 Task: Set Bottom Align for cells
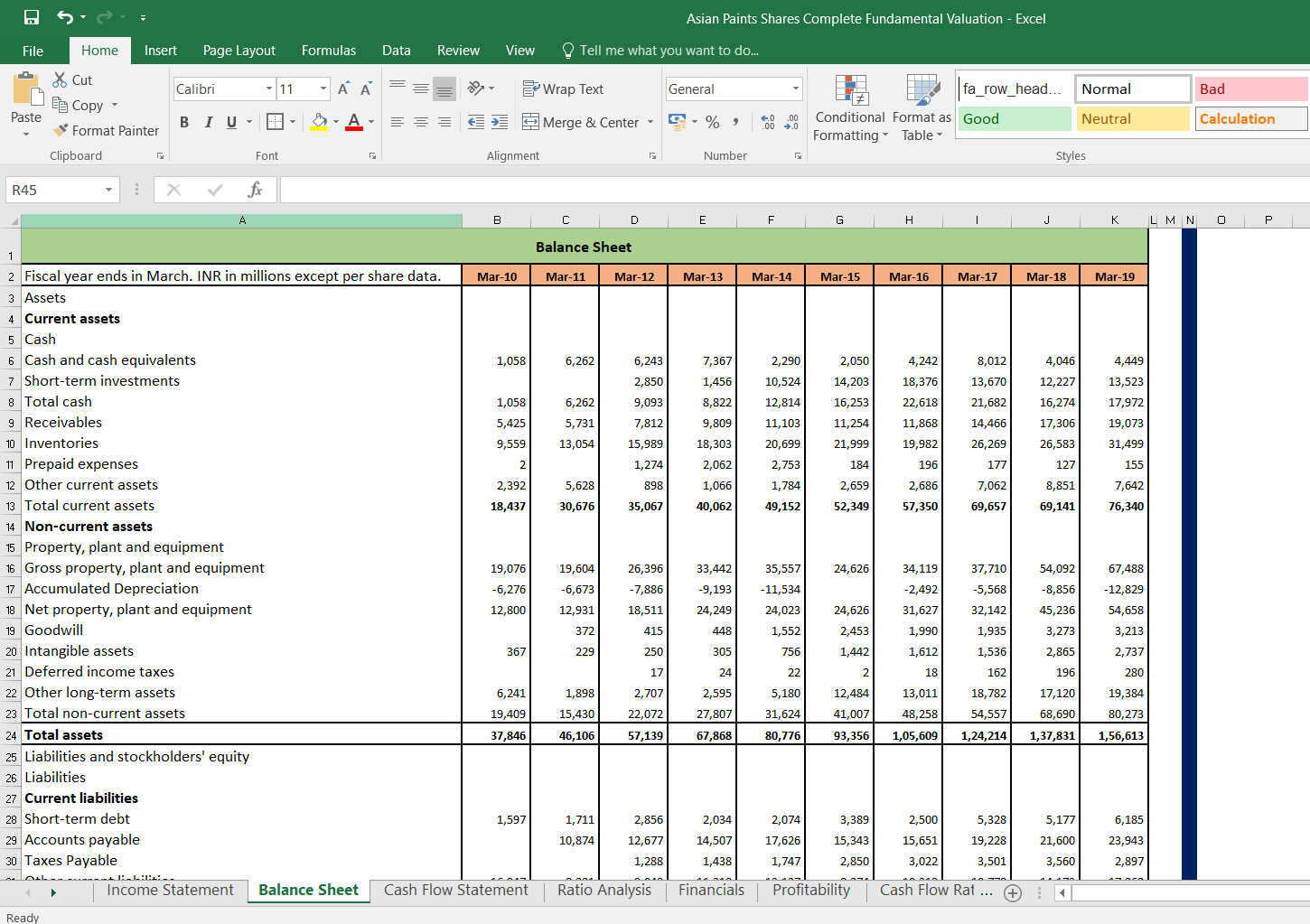coord(444,89)
